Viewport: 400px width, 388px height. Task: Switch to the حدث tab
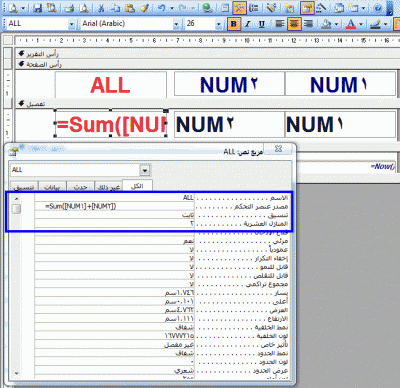pyautogui.click(x=81, y=187)
